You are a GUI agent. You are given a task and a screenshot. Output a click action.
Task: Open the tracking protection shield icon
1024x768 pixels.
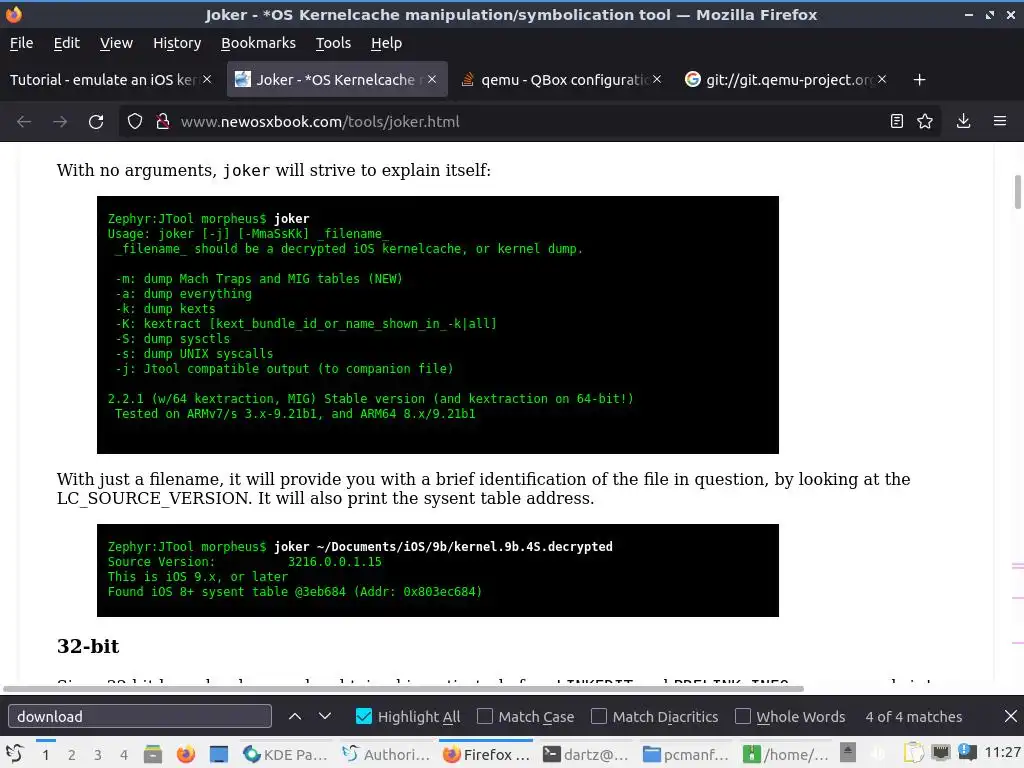tap(135, 121)
